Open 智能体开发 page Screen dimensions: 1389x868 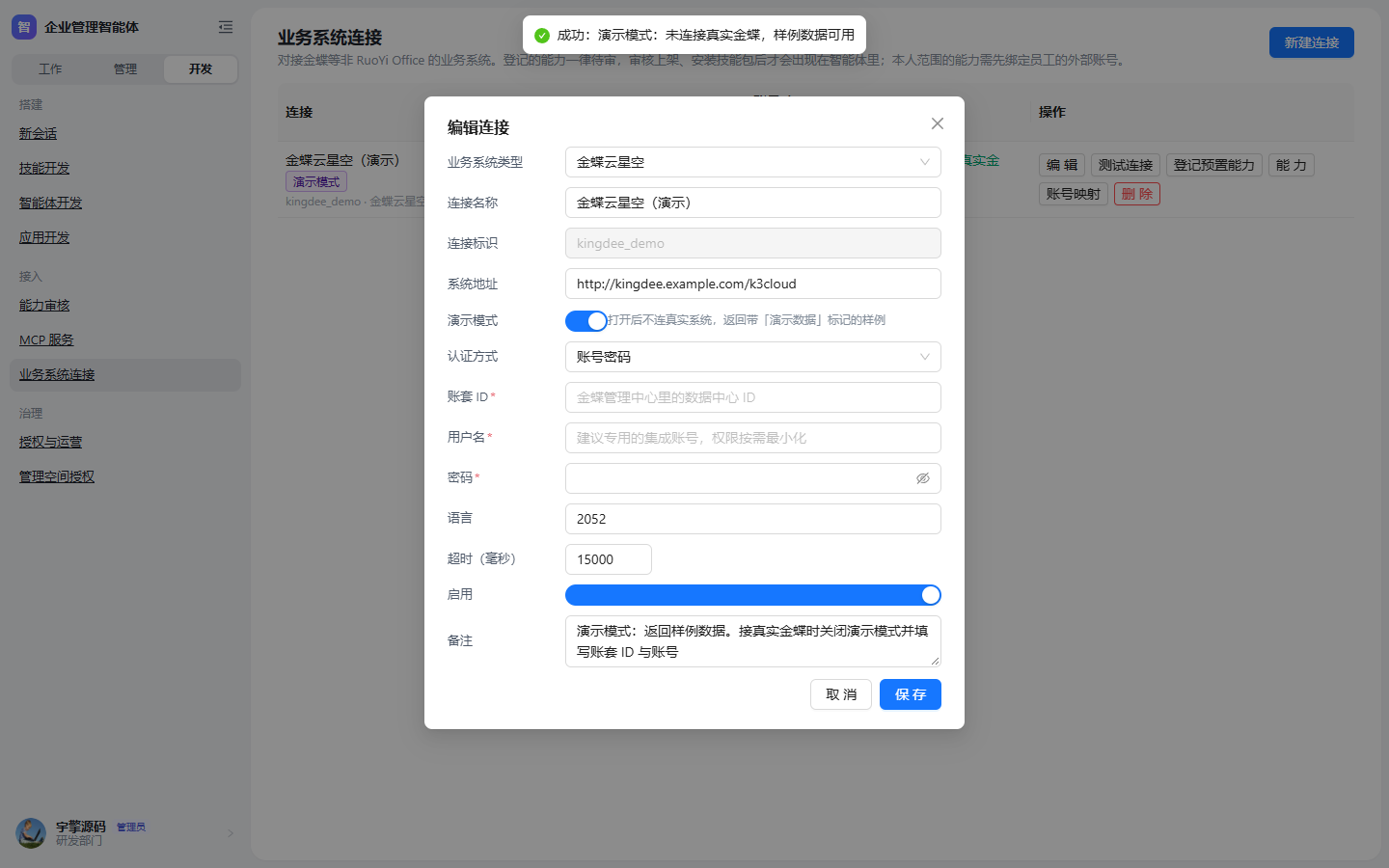click(x=51, y=203)
